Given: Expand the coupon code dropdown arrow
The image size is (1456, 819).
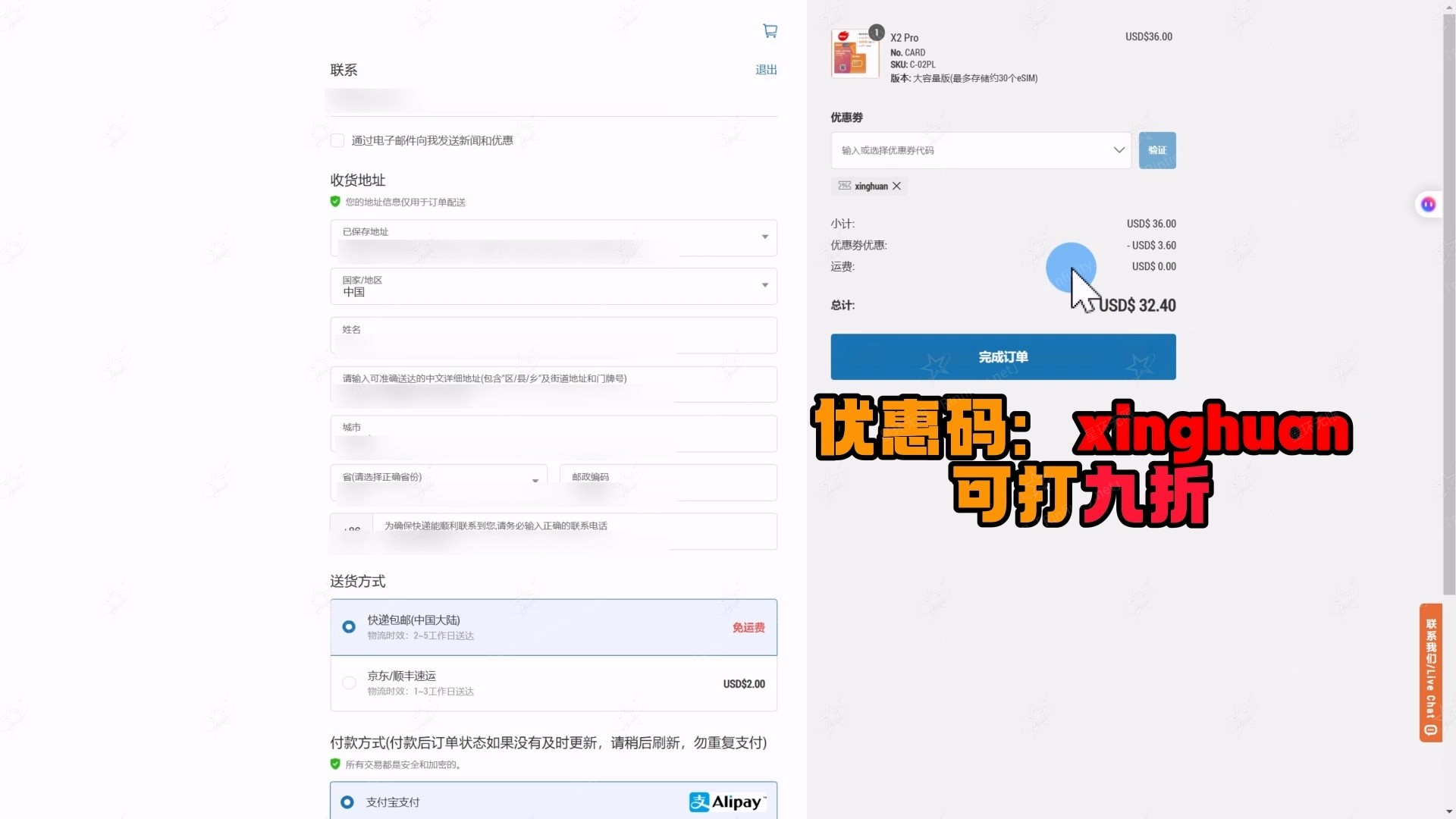Looking at the screenshot, I should [1119, 150].
